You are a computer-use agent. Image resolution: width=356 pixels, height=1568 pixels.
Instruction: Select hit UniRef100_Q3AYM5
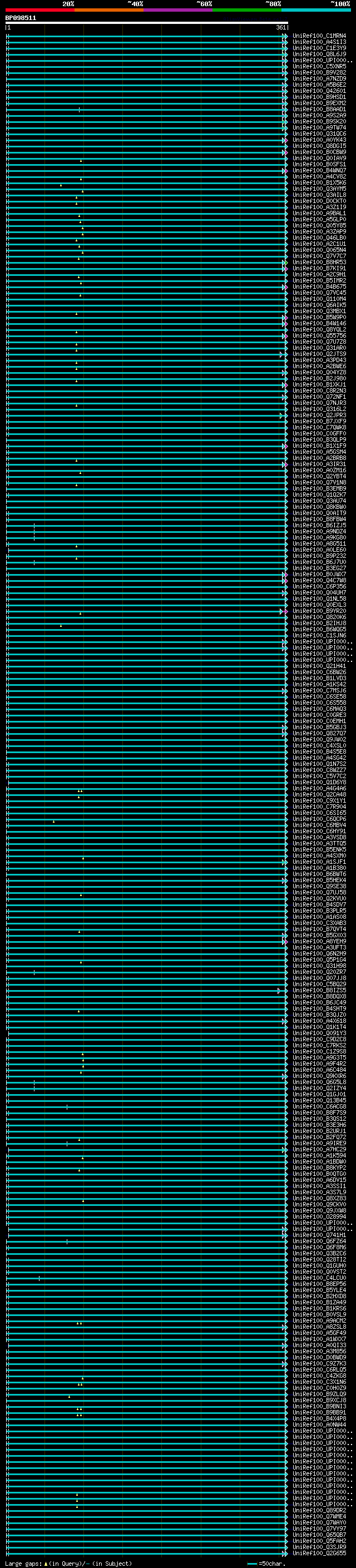pos(319,189)
